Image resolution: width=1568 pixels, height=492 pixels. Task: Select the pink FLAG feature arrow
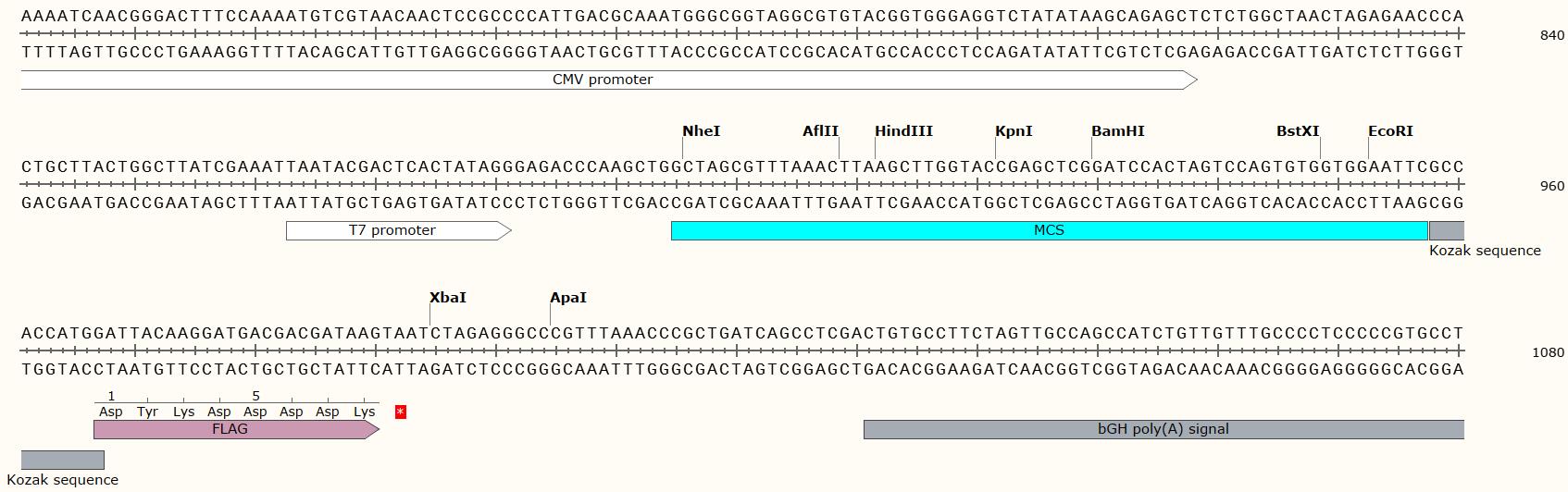pos(236,429)
